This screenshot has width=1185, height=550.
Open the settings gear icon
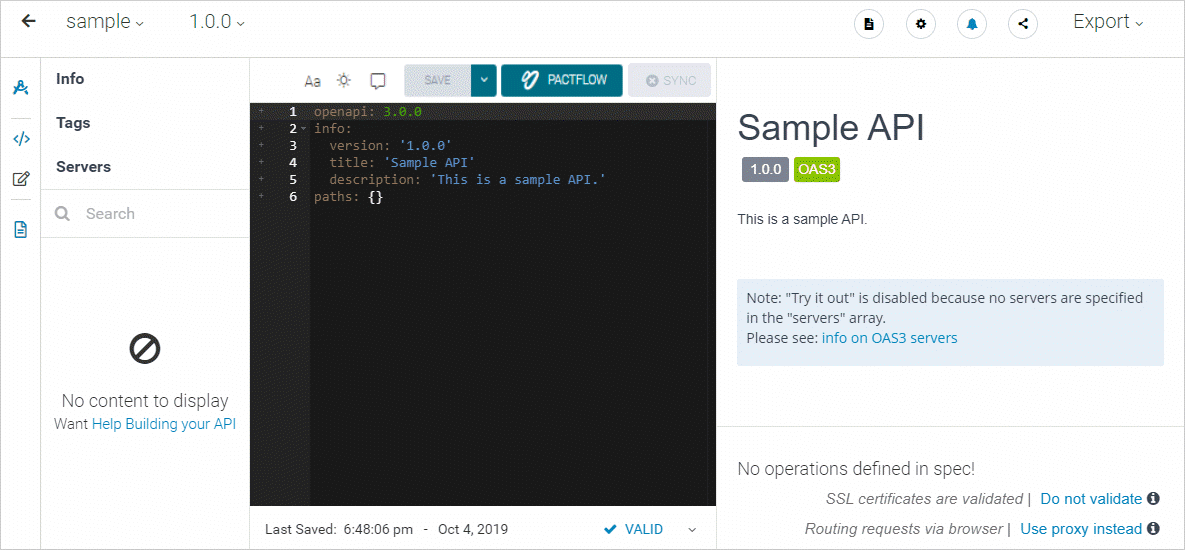coord(921,24)
